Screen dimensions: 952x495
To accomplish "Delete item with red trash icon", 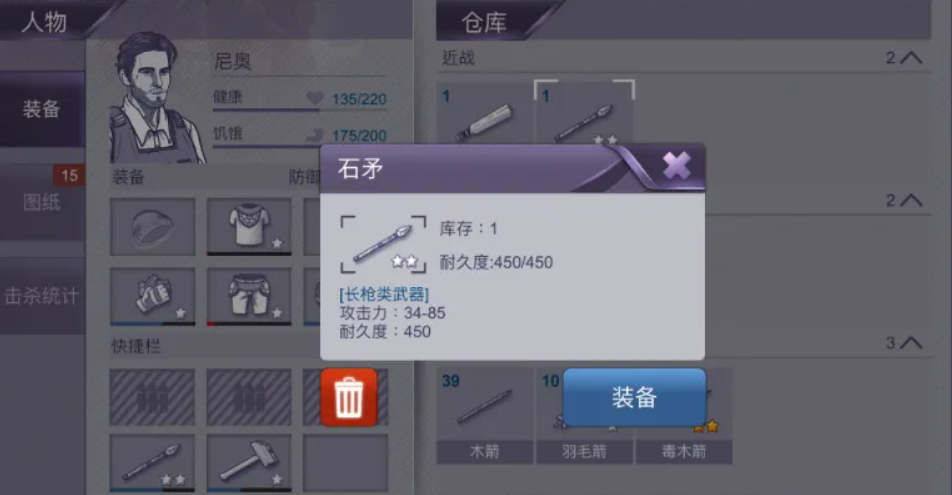I will (x=349, y=397).
